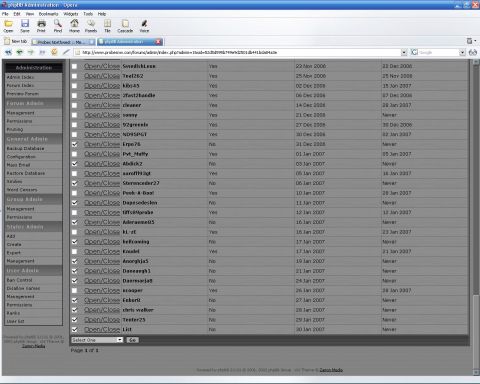
Task: Uncheck the box for user Erpo76
Action: click(x=74, y=144)
